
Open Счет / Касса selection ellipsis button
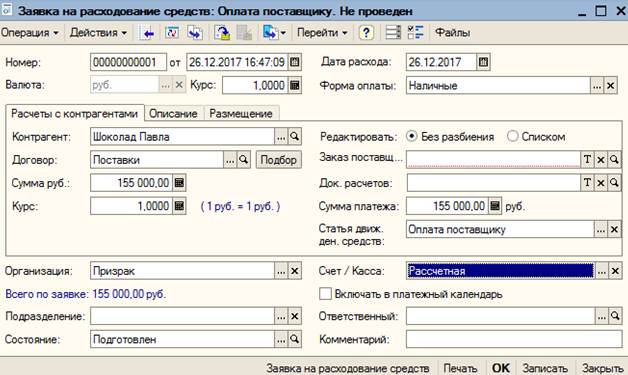602,271
